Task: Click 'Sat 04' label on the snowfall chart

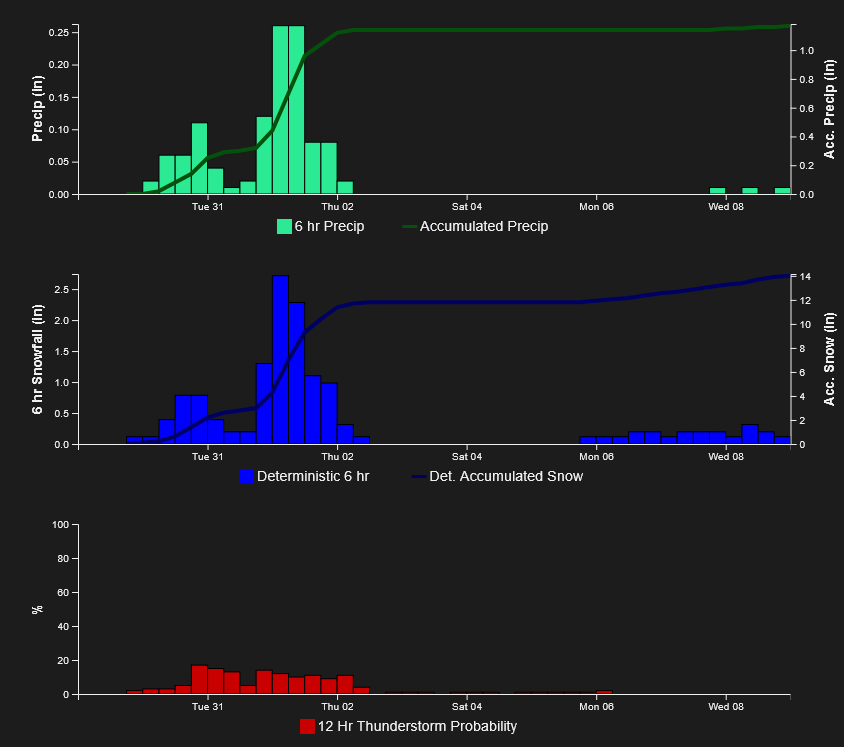Action: pos(467,457)
